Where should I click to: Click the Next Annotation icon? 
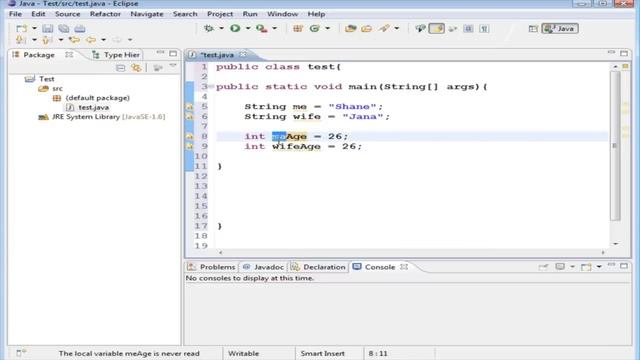point(20,40)
